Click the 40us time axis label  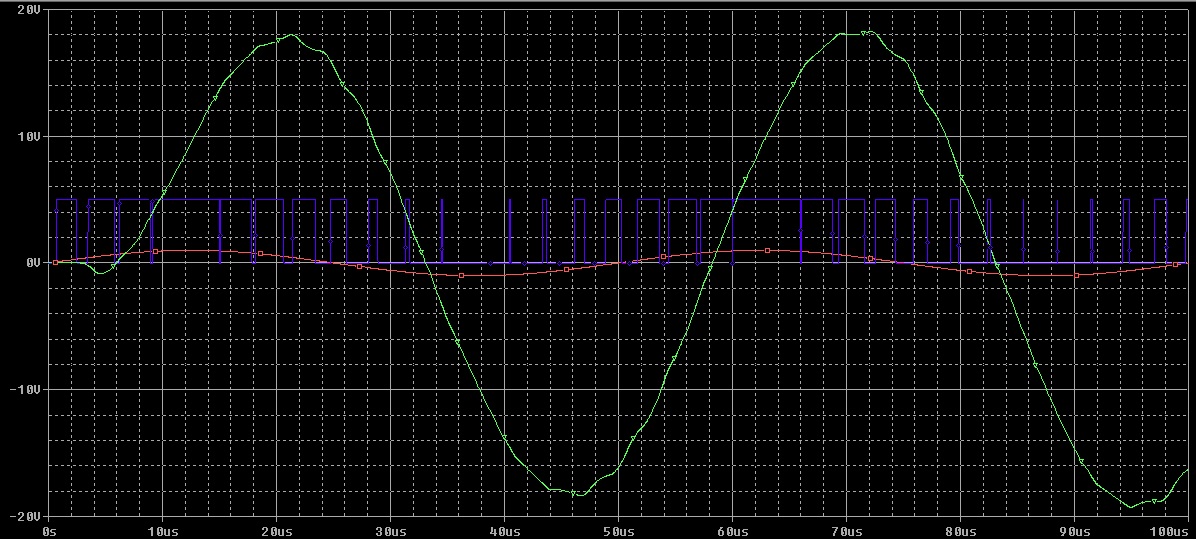click(503, 530)
